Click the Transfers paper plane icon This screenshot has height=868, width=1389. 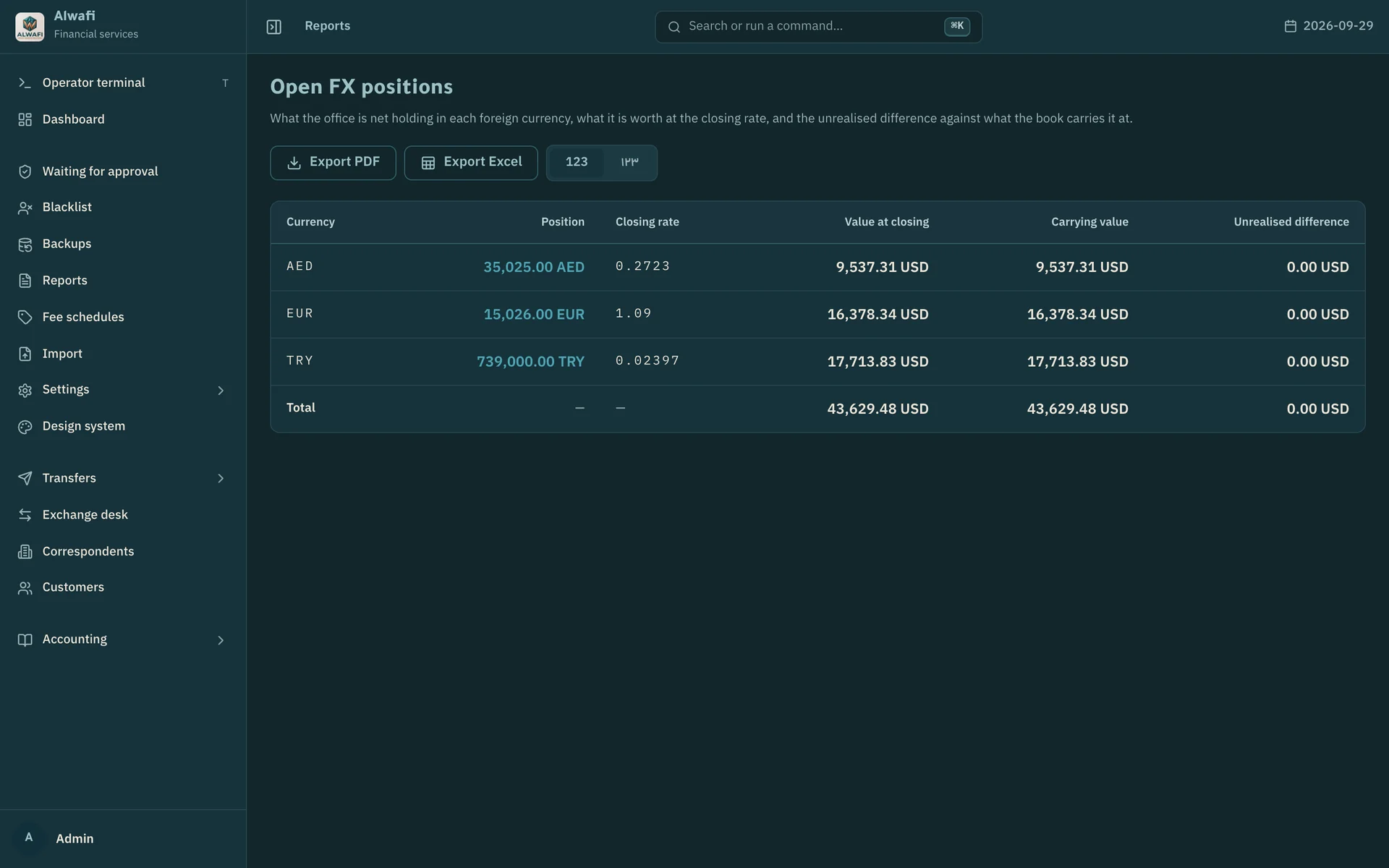[x=25, y=478]
